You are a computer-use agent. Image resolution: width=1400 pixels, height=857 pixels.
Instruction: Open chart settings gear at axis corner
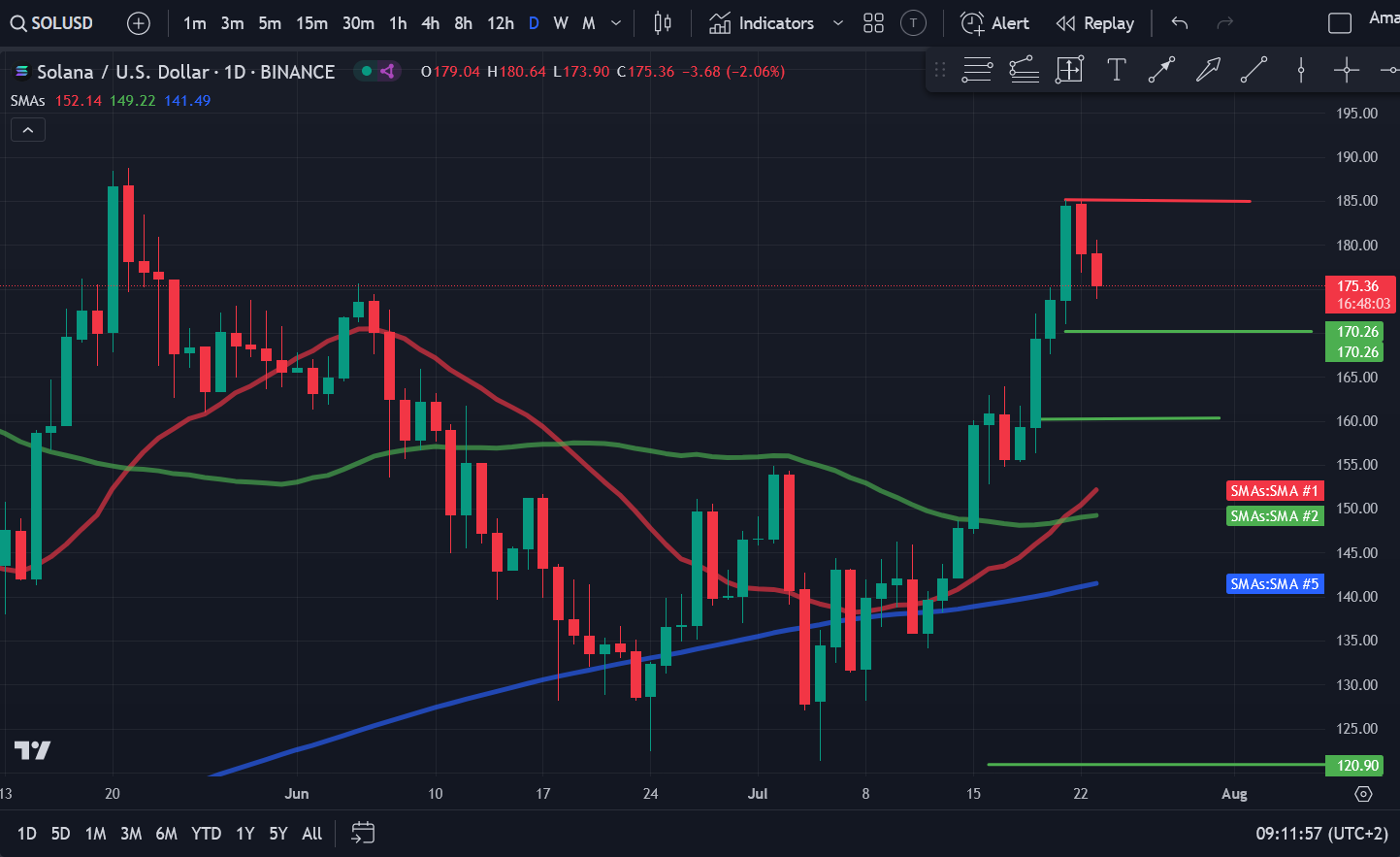point(1363,794)
